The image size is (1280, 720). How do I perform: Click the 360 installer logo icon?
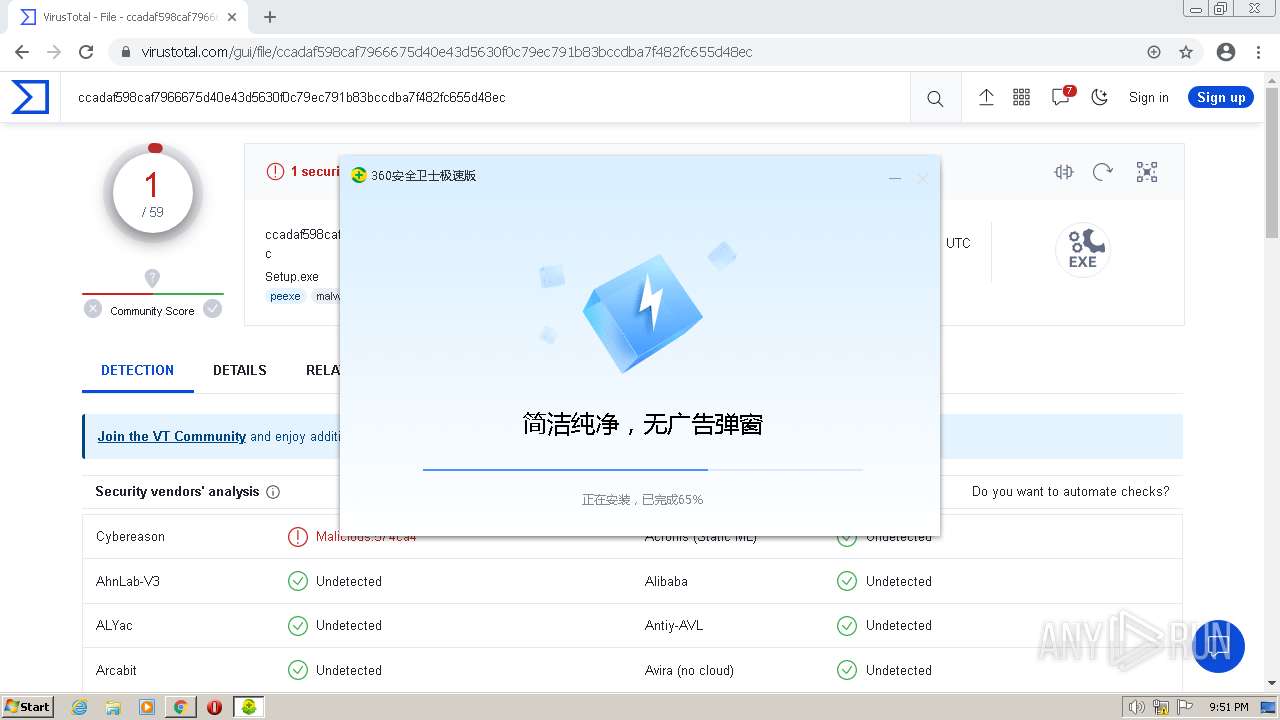pyautogui.click(x=359, y=175)
